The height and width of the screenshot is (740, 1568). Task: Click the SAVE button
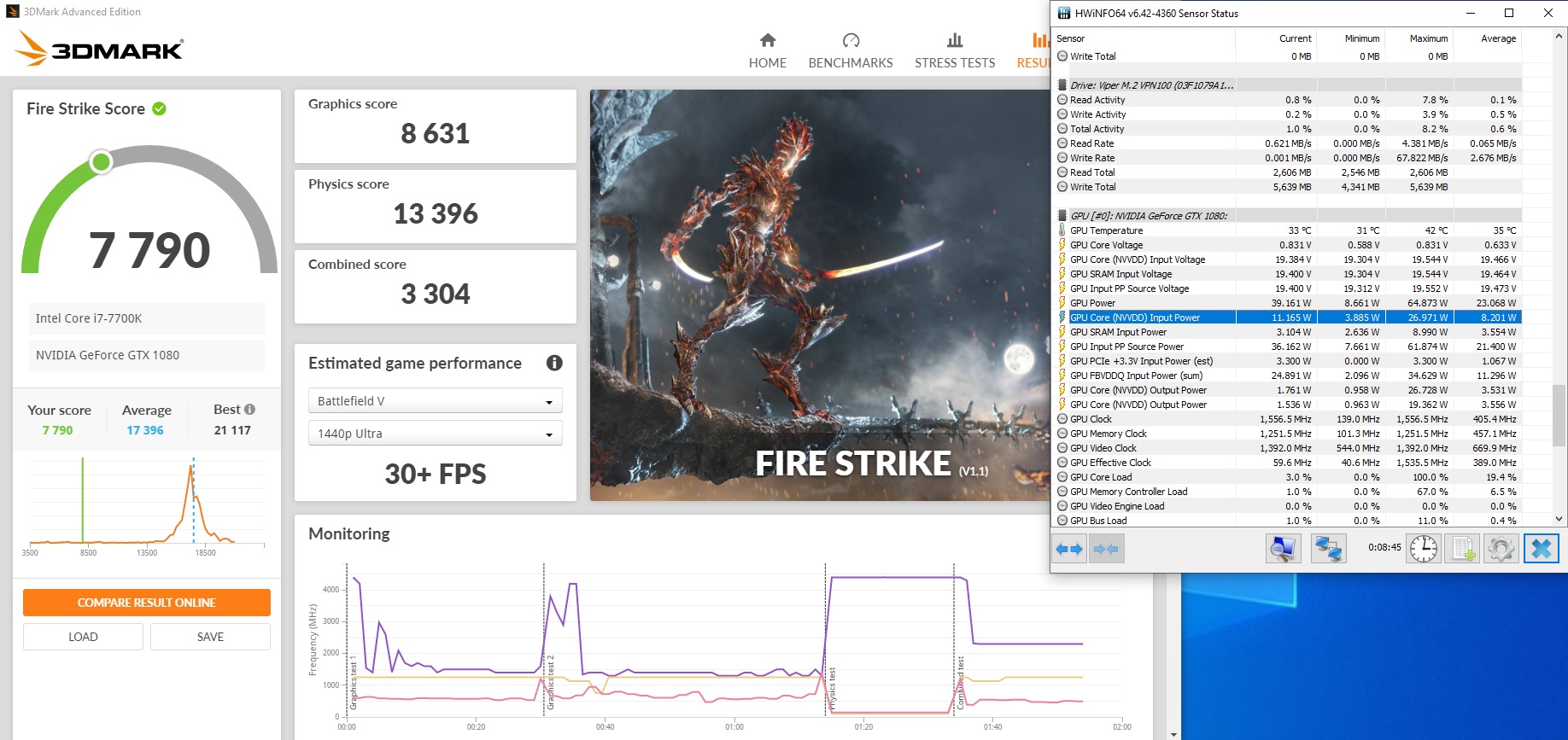point(210,637)
